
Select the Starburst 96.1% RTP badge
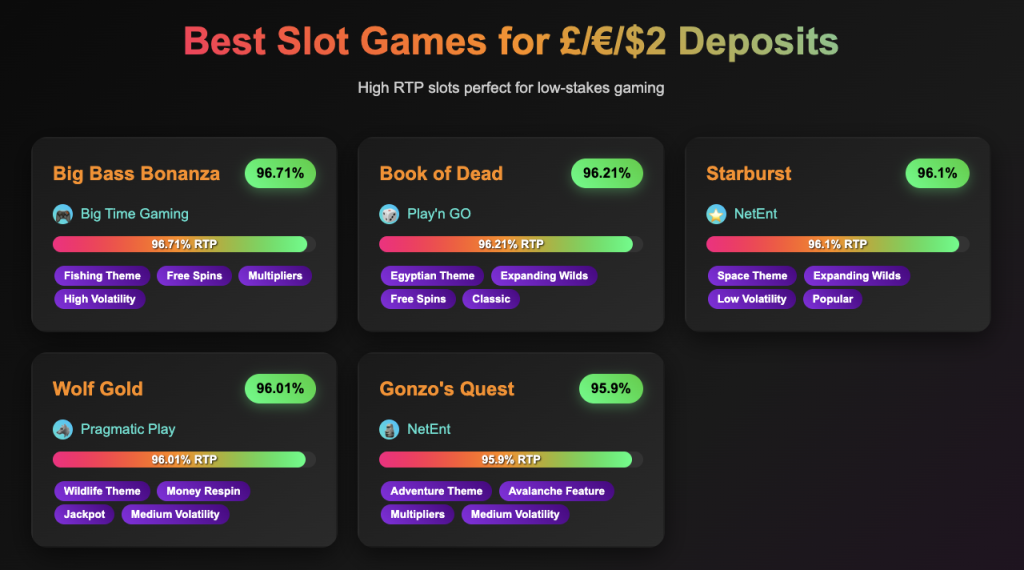[937, 173]
